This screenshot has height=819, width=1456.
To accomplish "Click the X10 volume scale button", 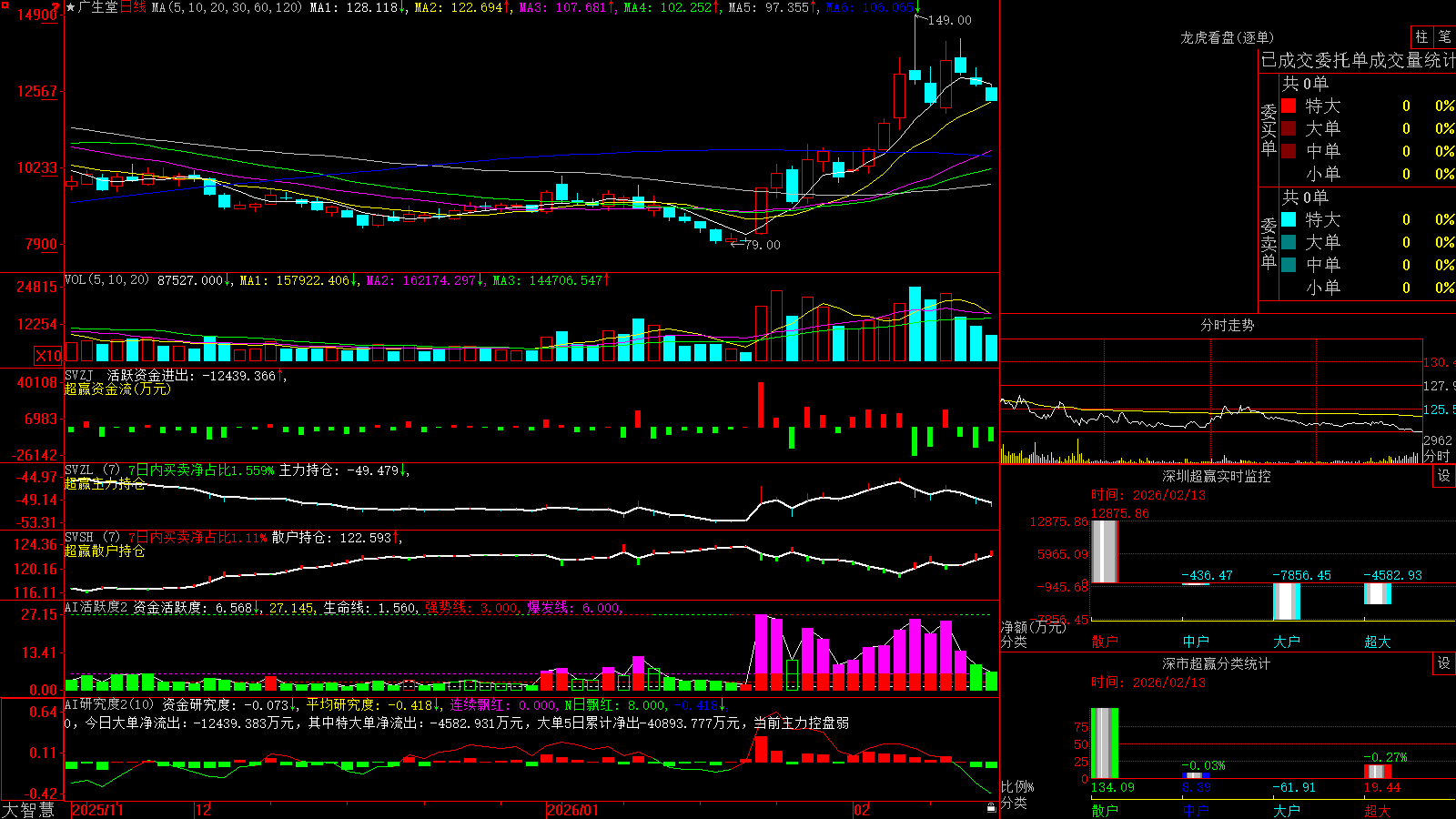I will 48,356.
